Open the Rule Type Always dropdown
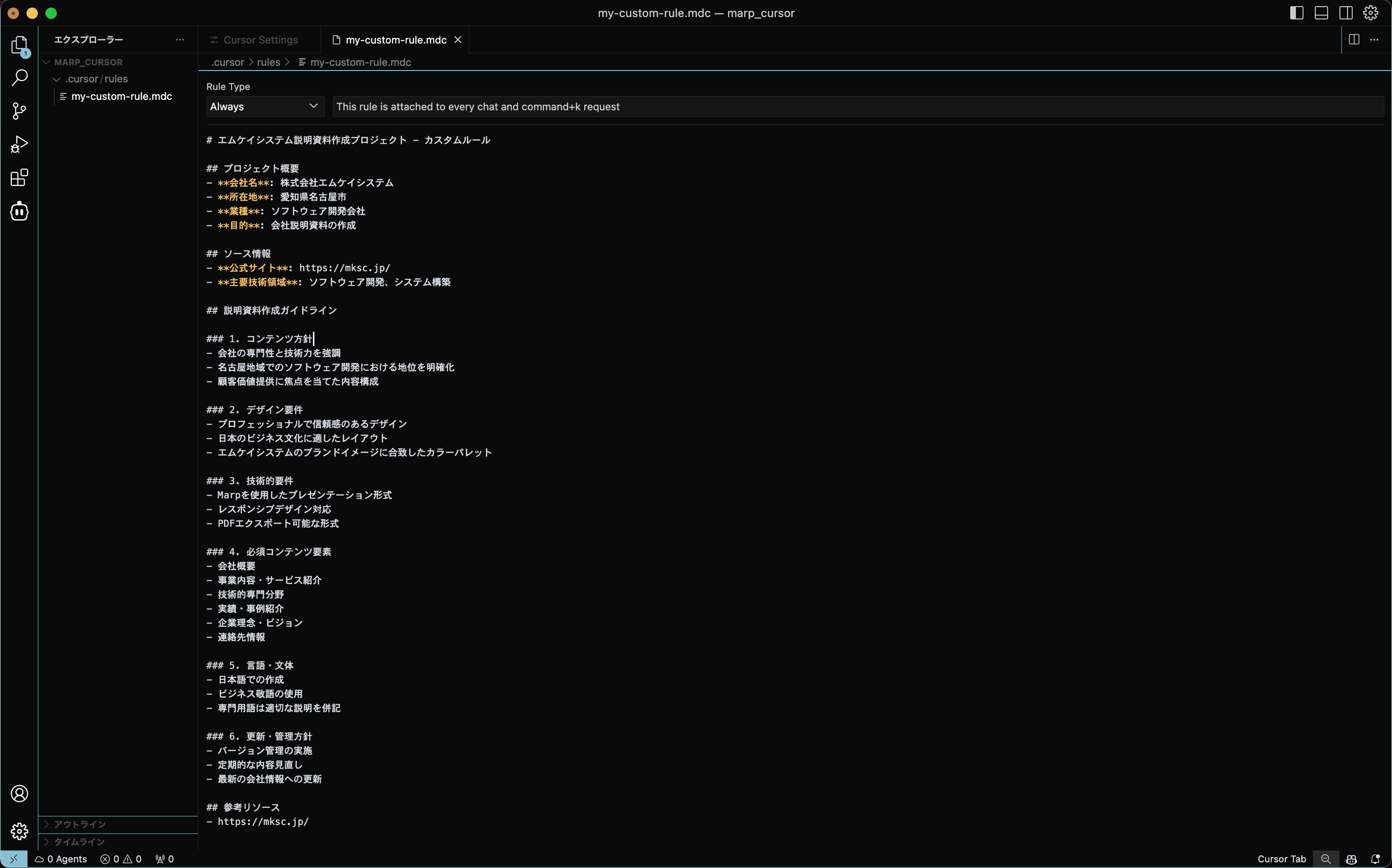 [264, 106]
